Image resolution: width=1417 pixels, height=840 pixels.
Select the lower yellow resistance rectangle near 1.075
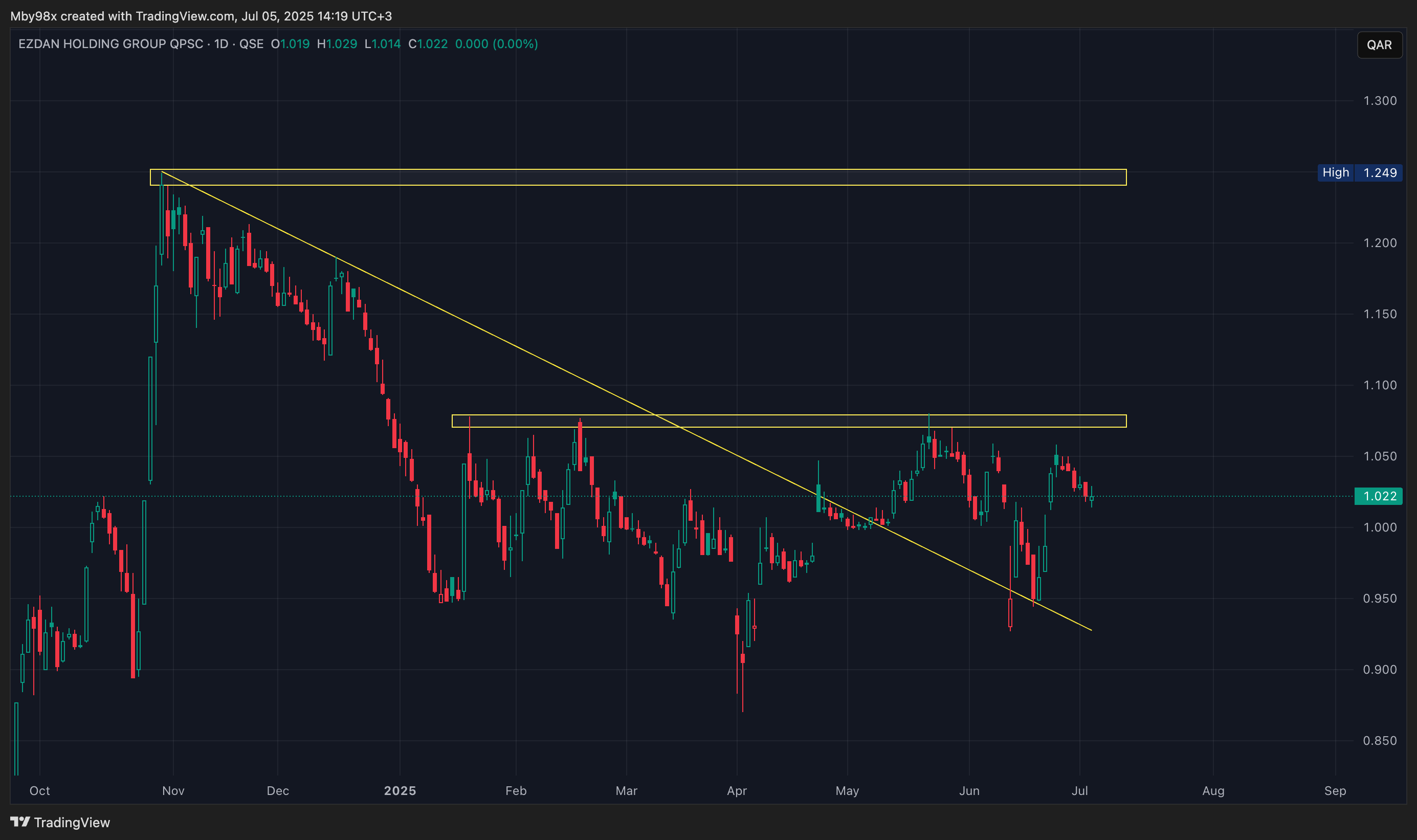point(789,421)
